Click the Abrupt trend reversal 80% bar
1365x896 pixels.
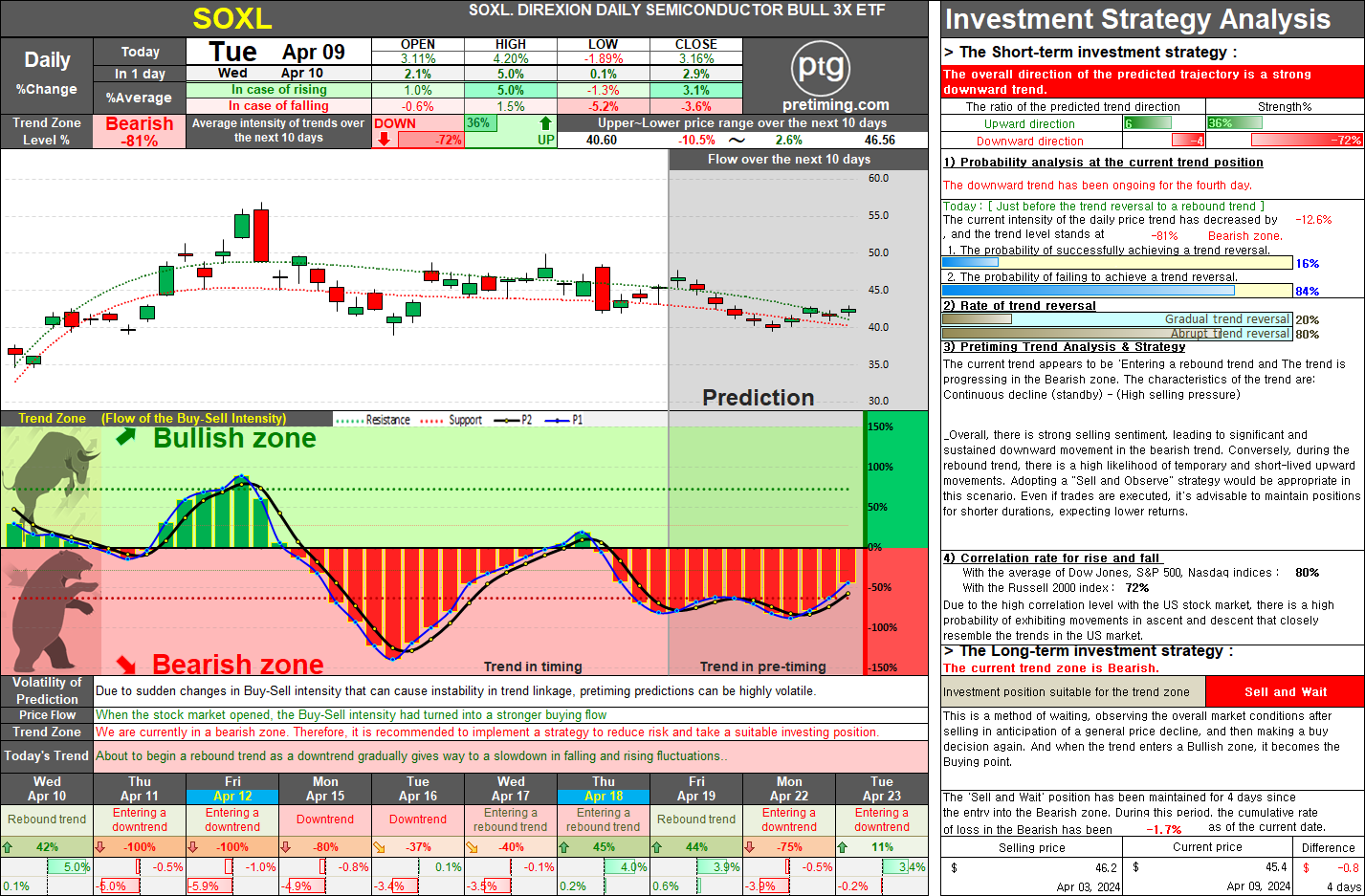pyautogui.click(x=1117, y=334)
